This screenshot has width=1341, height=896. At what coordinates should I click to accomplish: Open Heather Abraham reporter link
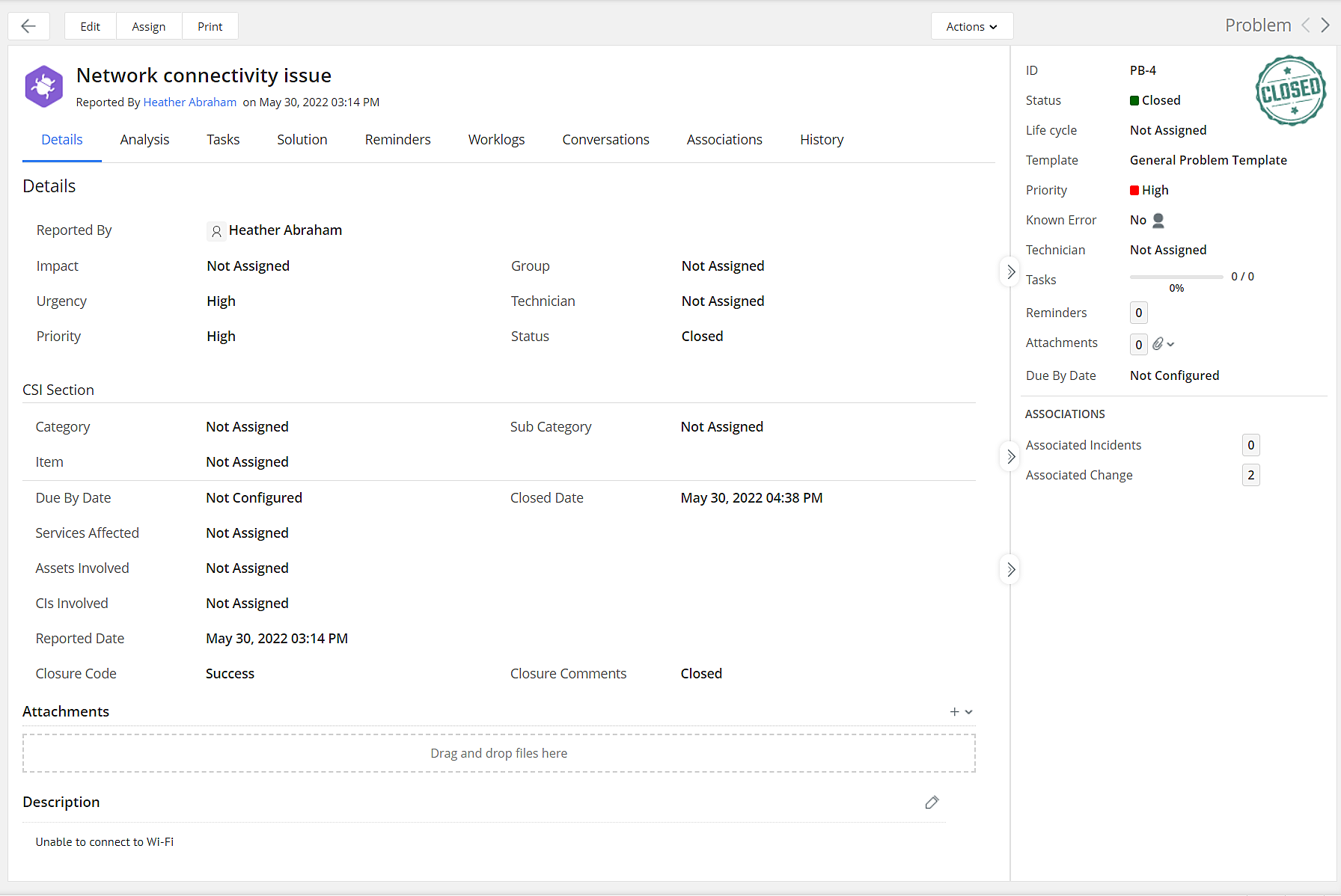pos(189,102)
